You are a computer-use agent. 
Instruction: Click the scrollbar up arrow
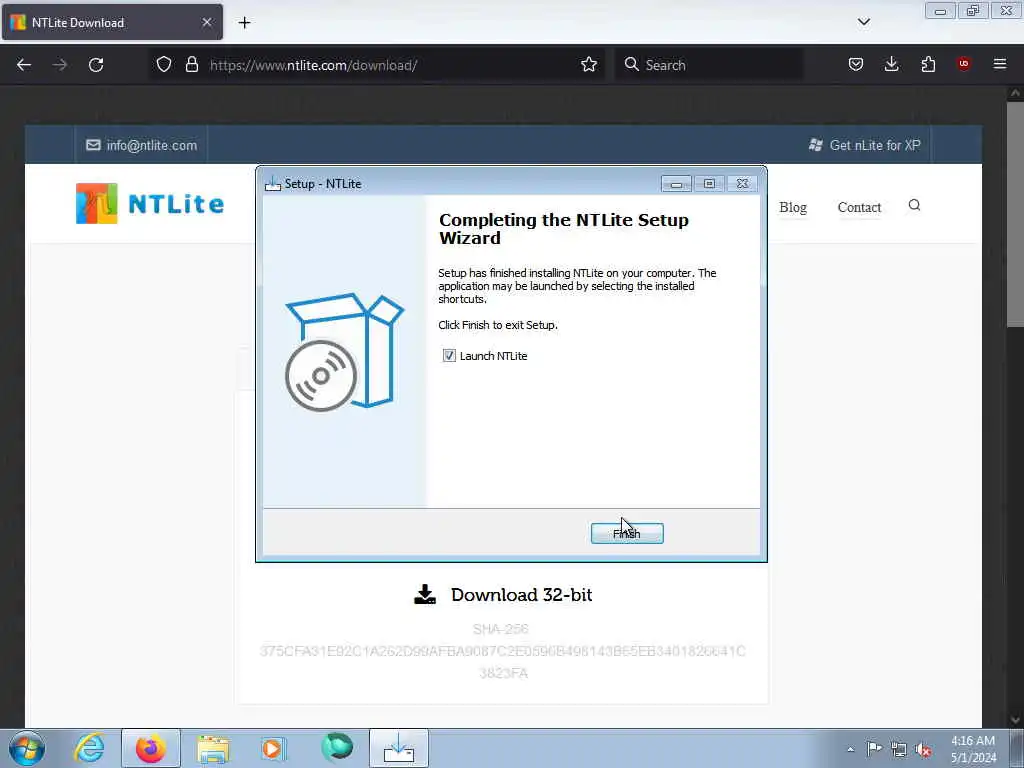[1015, 93]
